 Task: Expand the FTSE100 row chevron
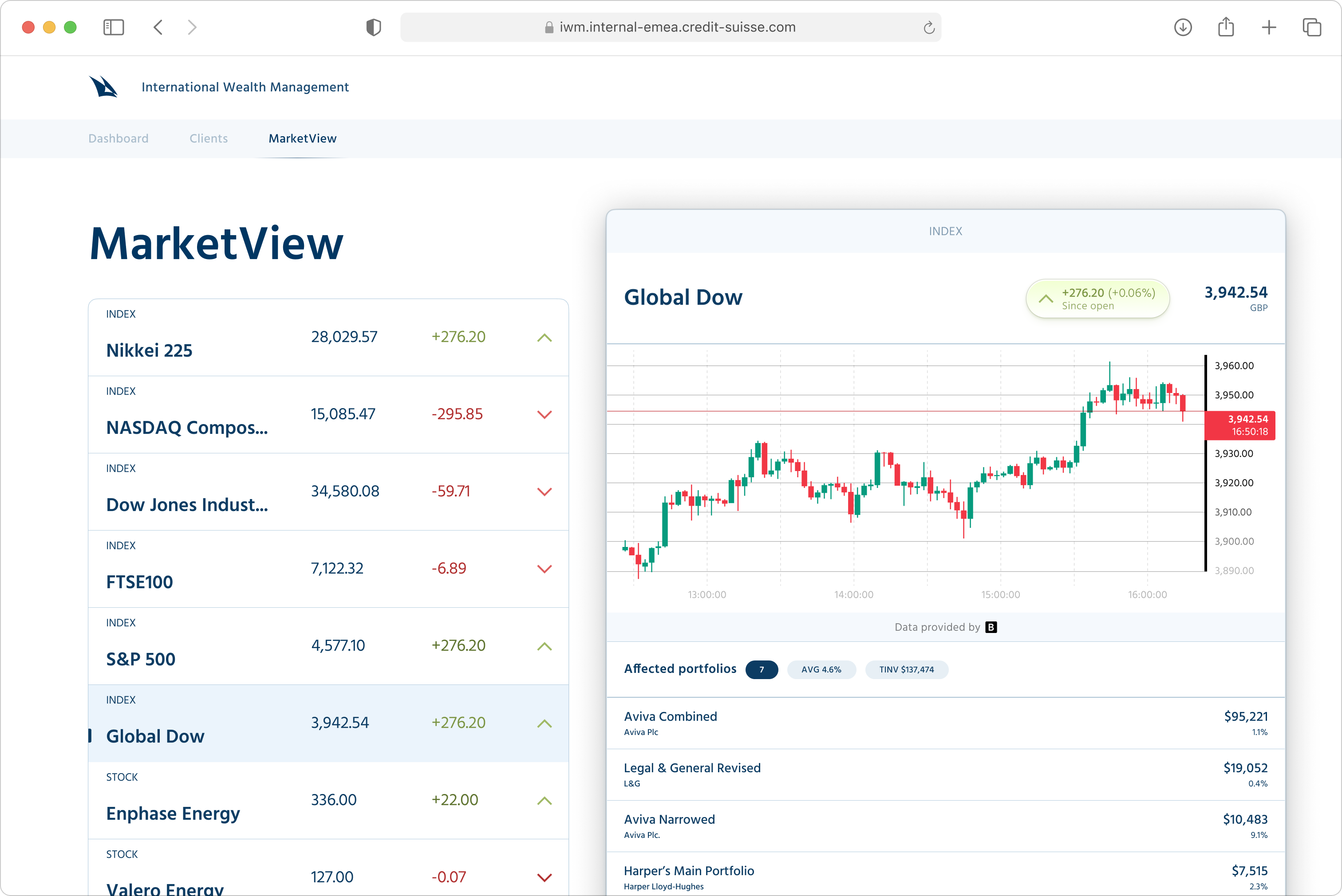click(544, 569)
